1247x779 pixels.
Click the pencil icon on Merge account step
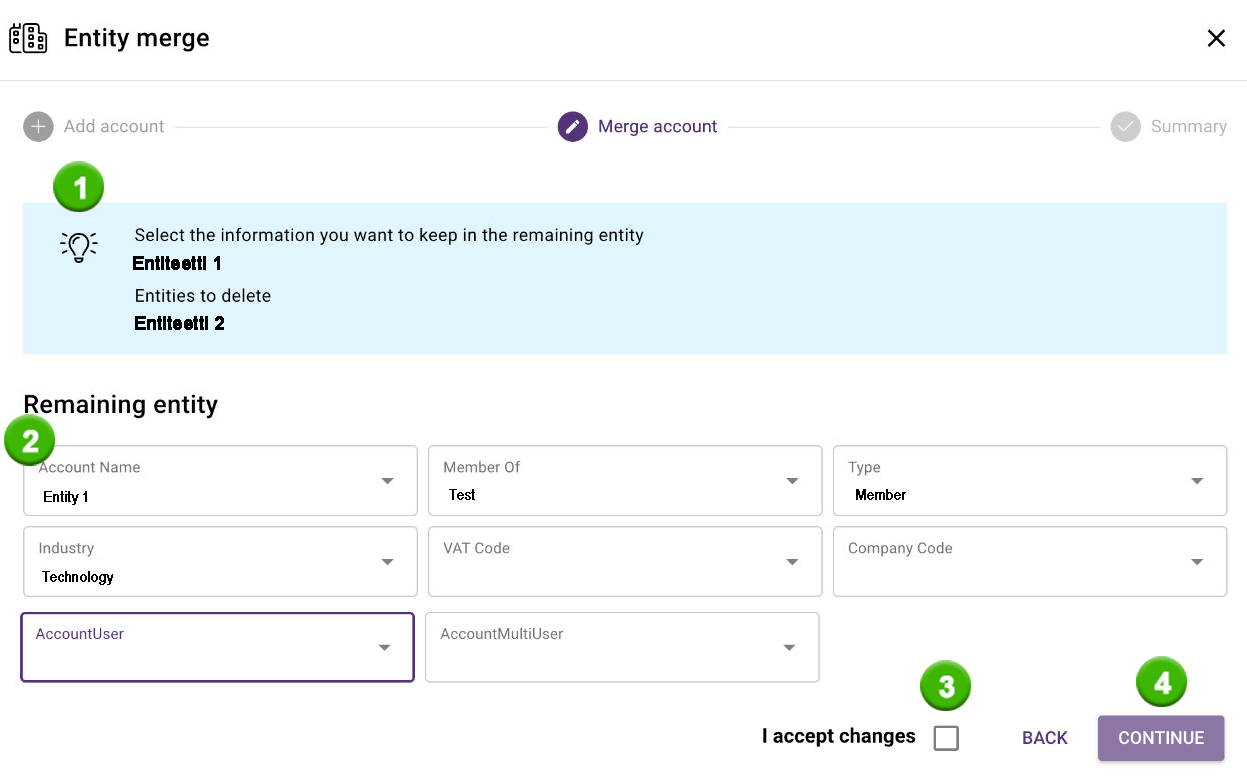[572, 126]
